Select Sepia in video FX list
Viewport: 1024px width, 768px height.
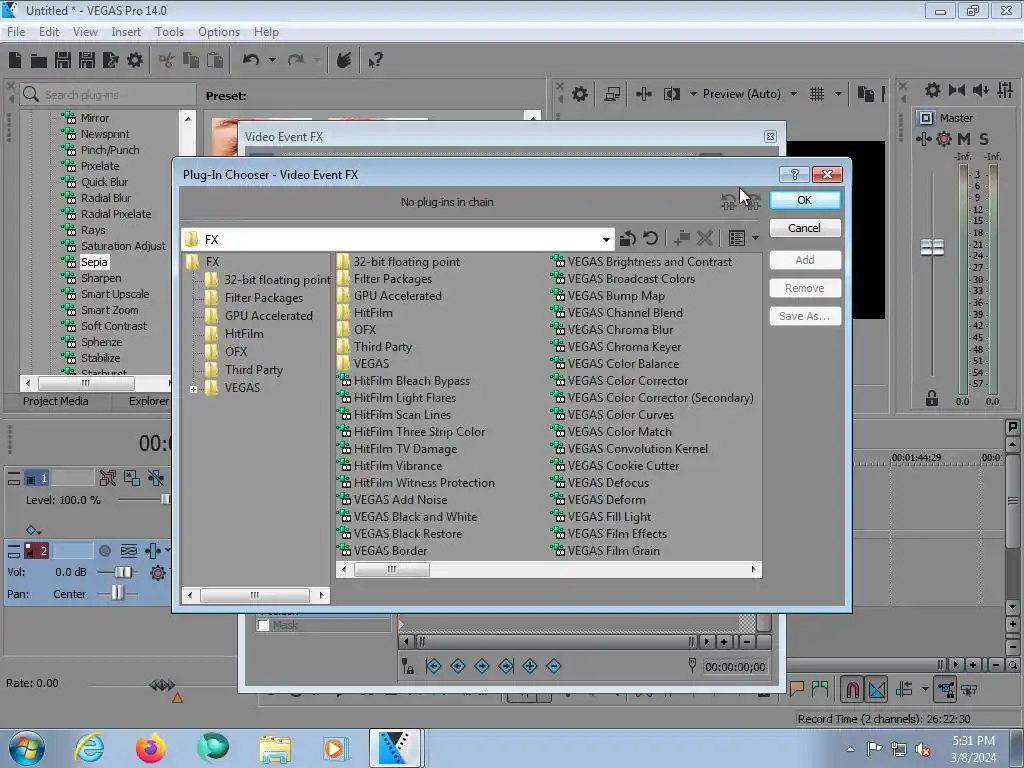[93, 262]
